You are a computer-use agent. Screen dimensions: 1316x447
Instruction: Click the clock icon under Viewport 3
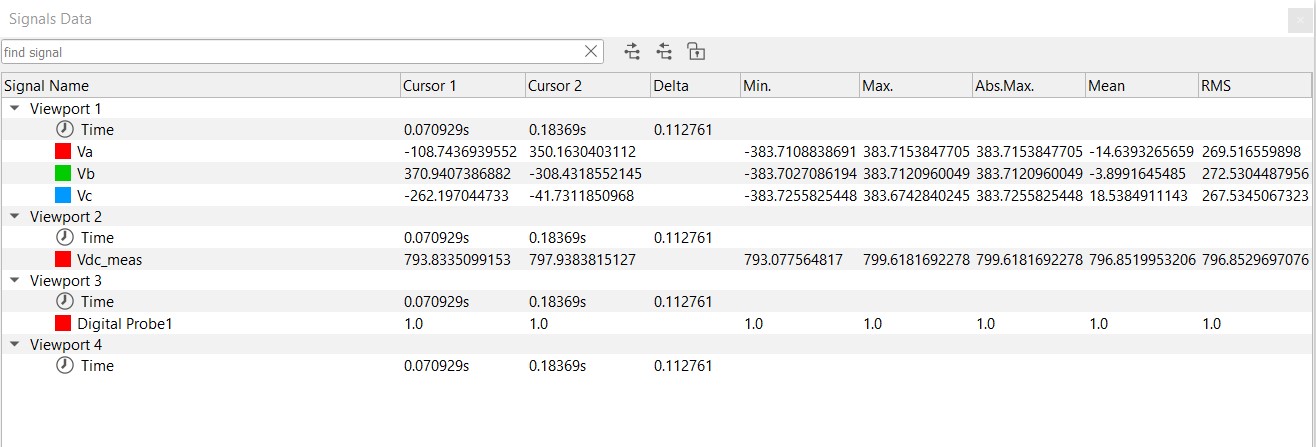64,302
